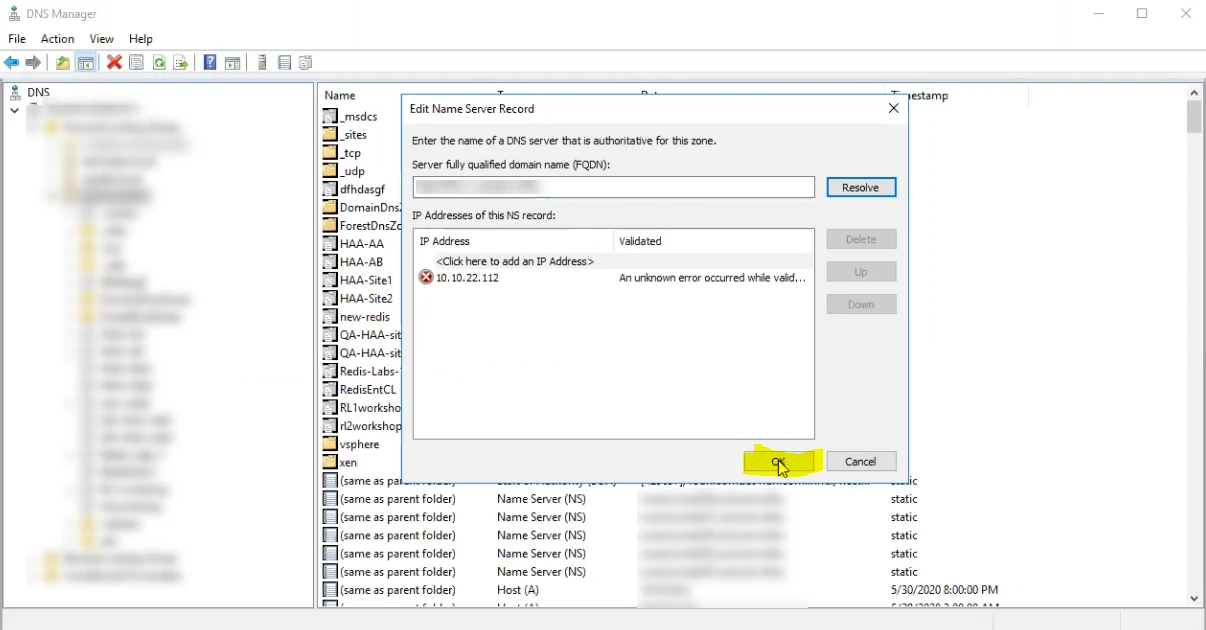Open the View menu

(102, 39)
